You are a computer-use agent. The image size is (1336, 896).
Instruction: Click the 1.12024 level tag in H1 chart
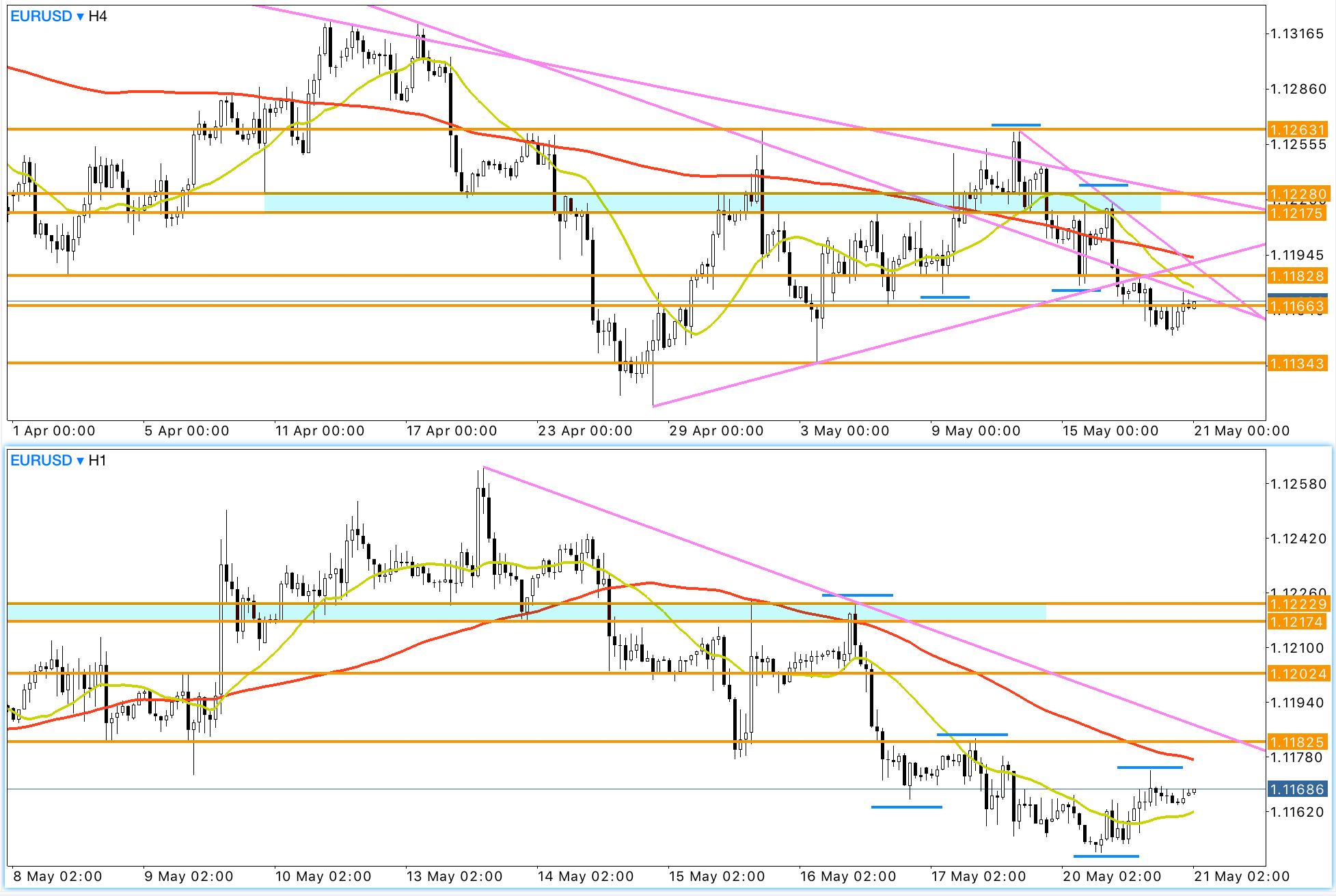tap(1297, 674)
